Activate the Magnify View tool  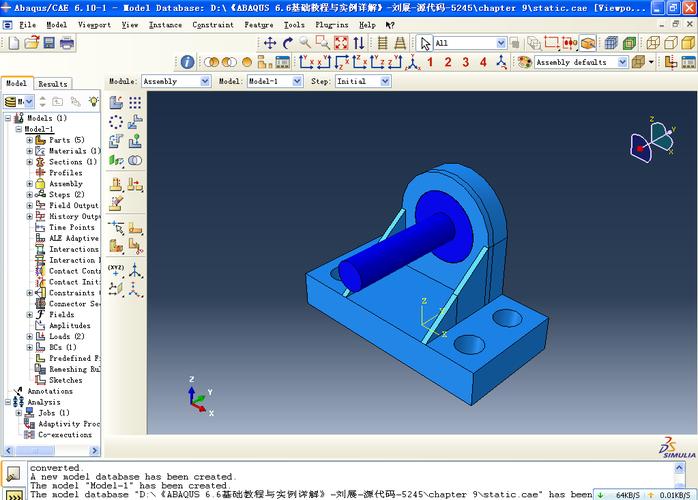click(305, 43)
